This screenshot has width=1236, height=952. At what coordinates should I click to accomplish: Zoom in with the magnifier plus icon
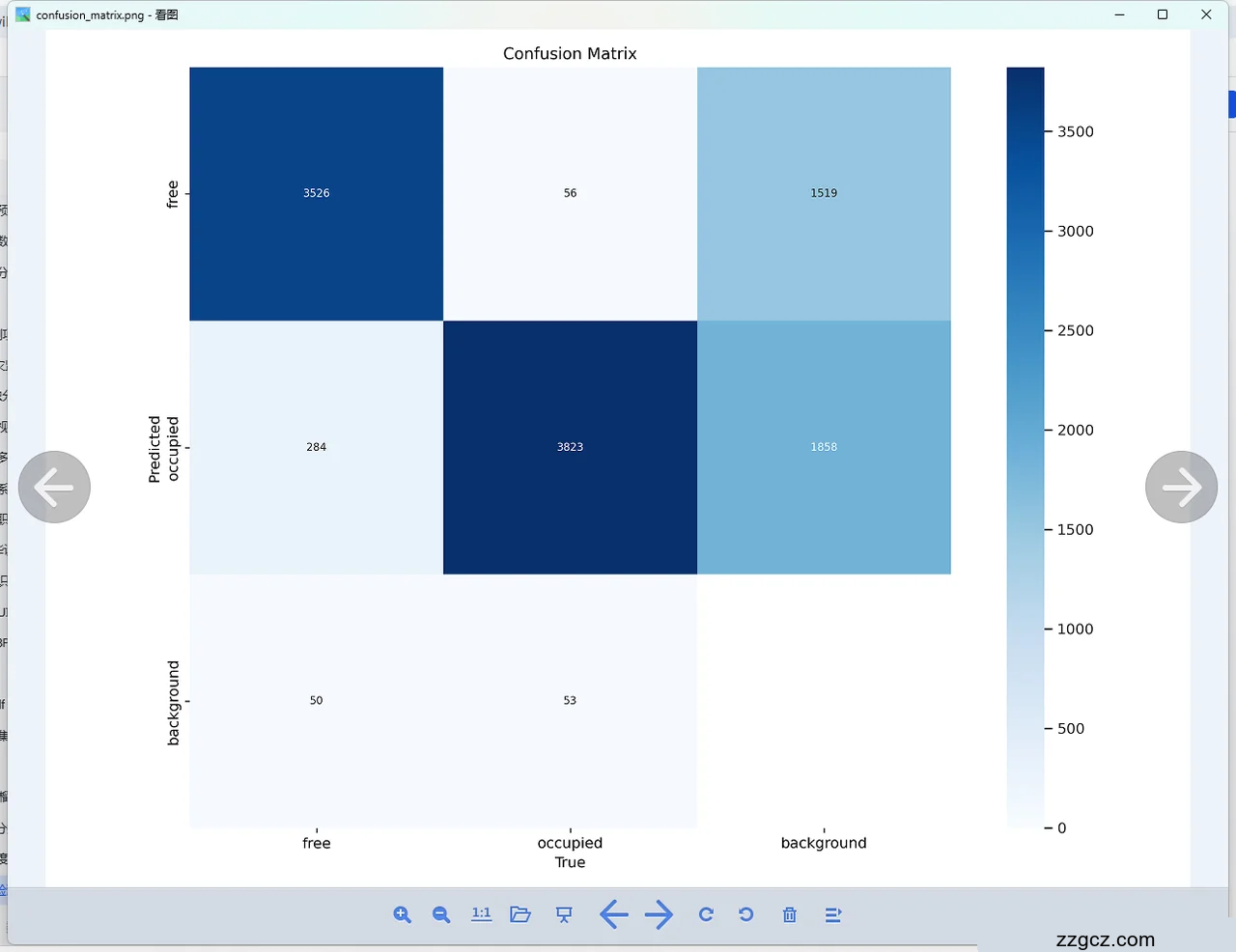[x=403, y=914]
